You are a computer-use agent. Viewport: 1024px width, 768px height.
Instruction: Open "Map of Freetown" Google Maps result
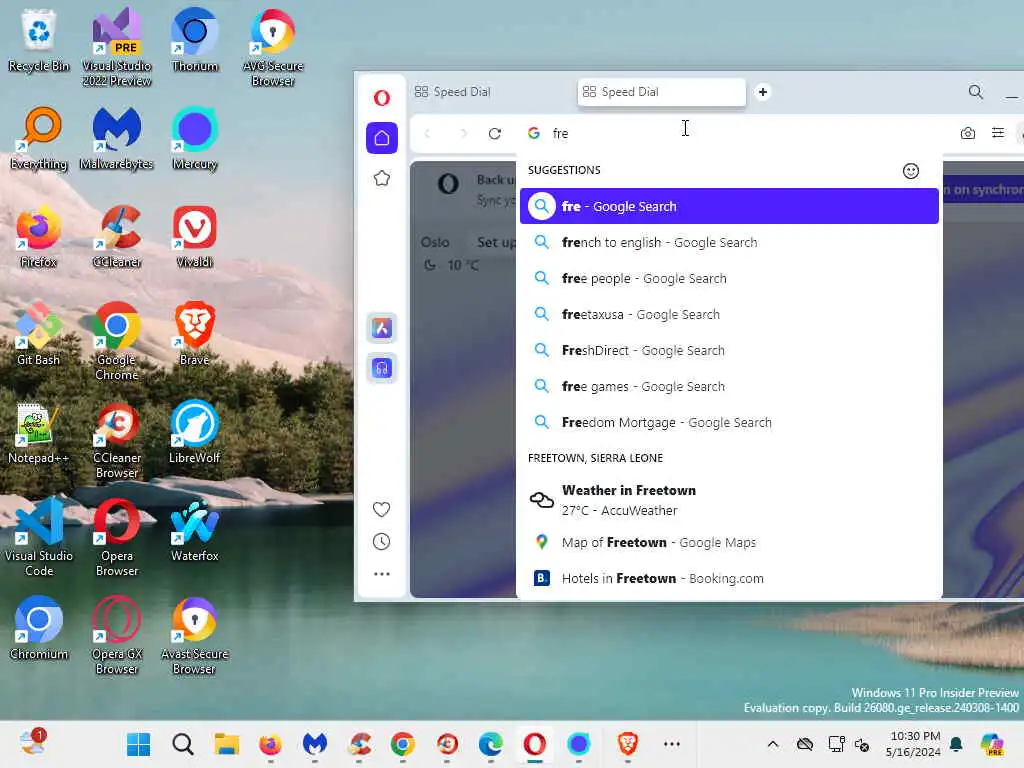coord(729,543)
